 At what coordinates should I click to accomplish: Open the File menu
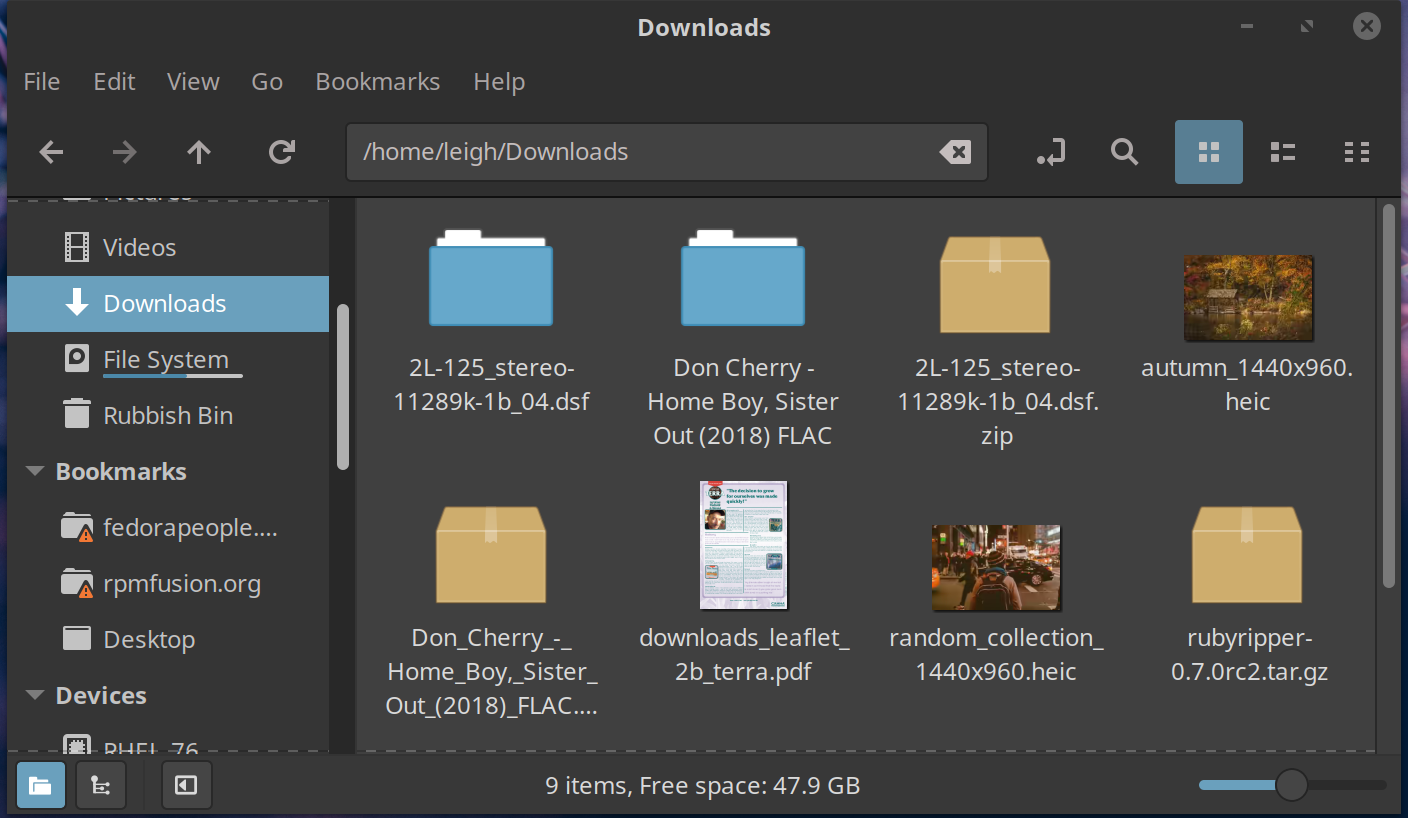pyautogui.click(x=42, y=82)
